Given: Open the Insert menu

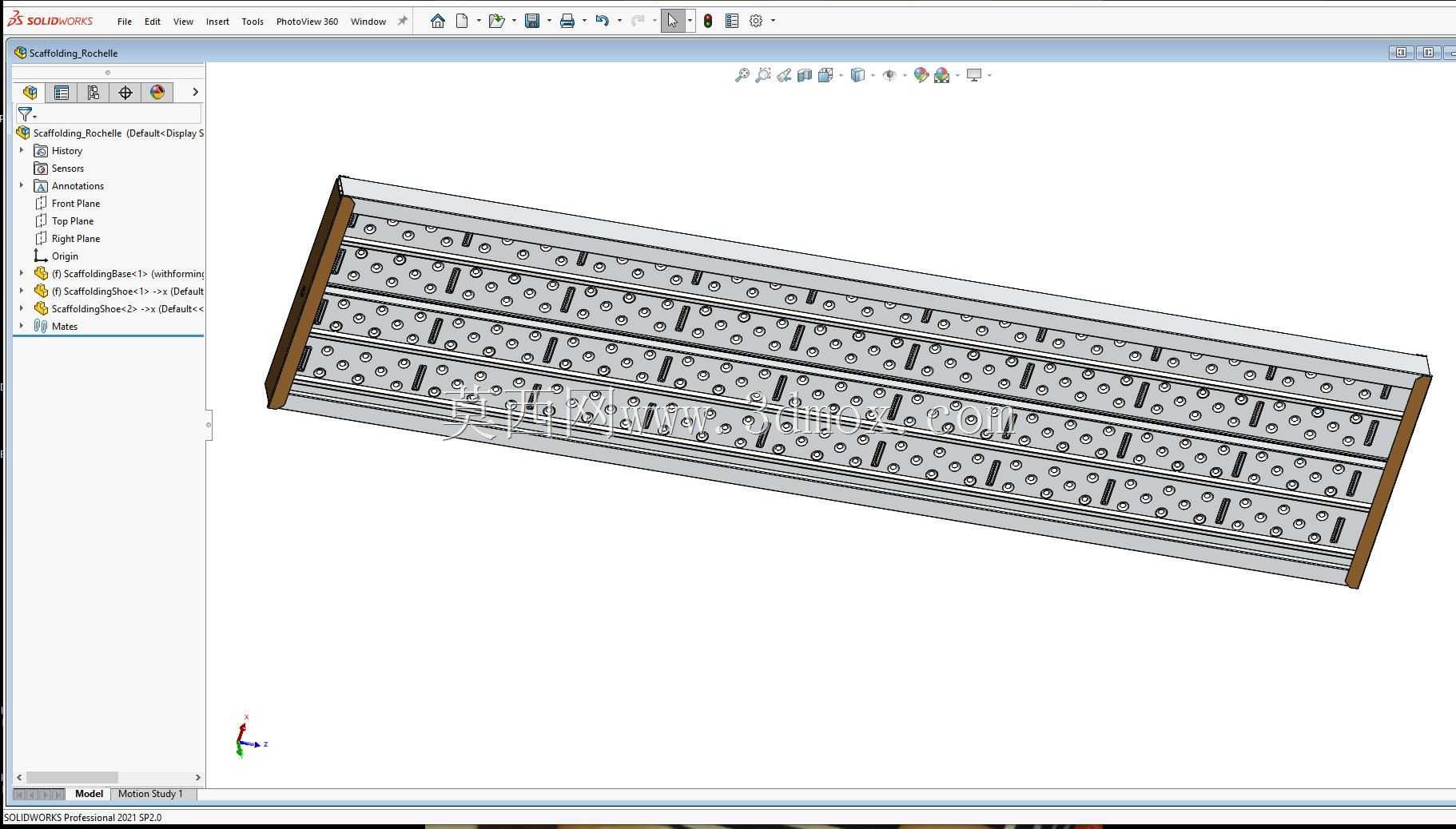Looking at the screenshot, I should tap(217, 22).
